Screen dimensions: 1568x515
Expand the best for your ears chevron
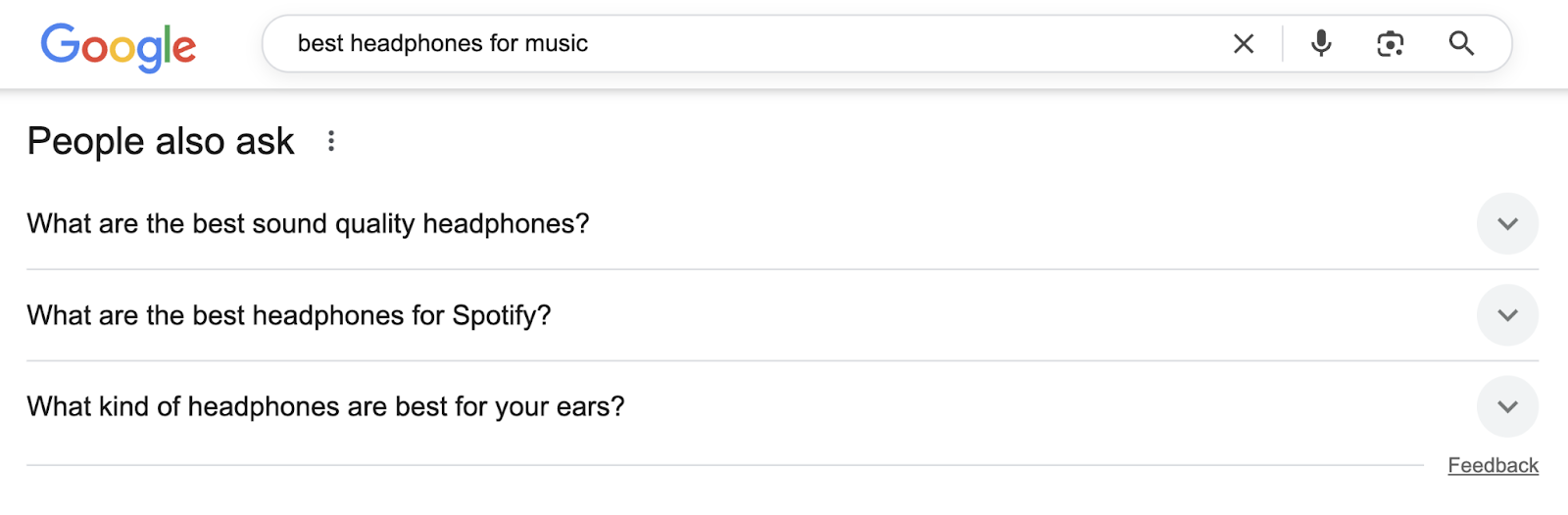[1507, 406]
